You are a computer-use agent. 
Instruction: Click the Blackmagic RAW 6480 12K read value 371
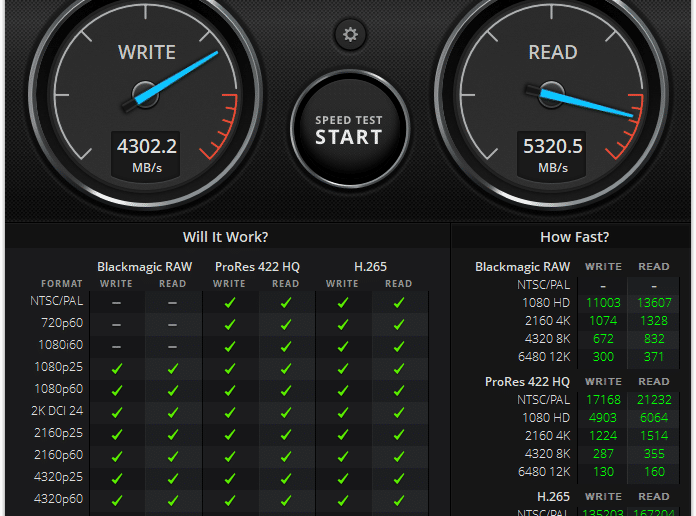[654, 357]
